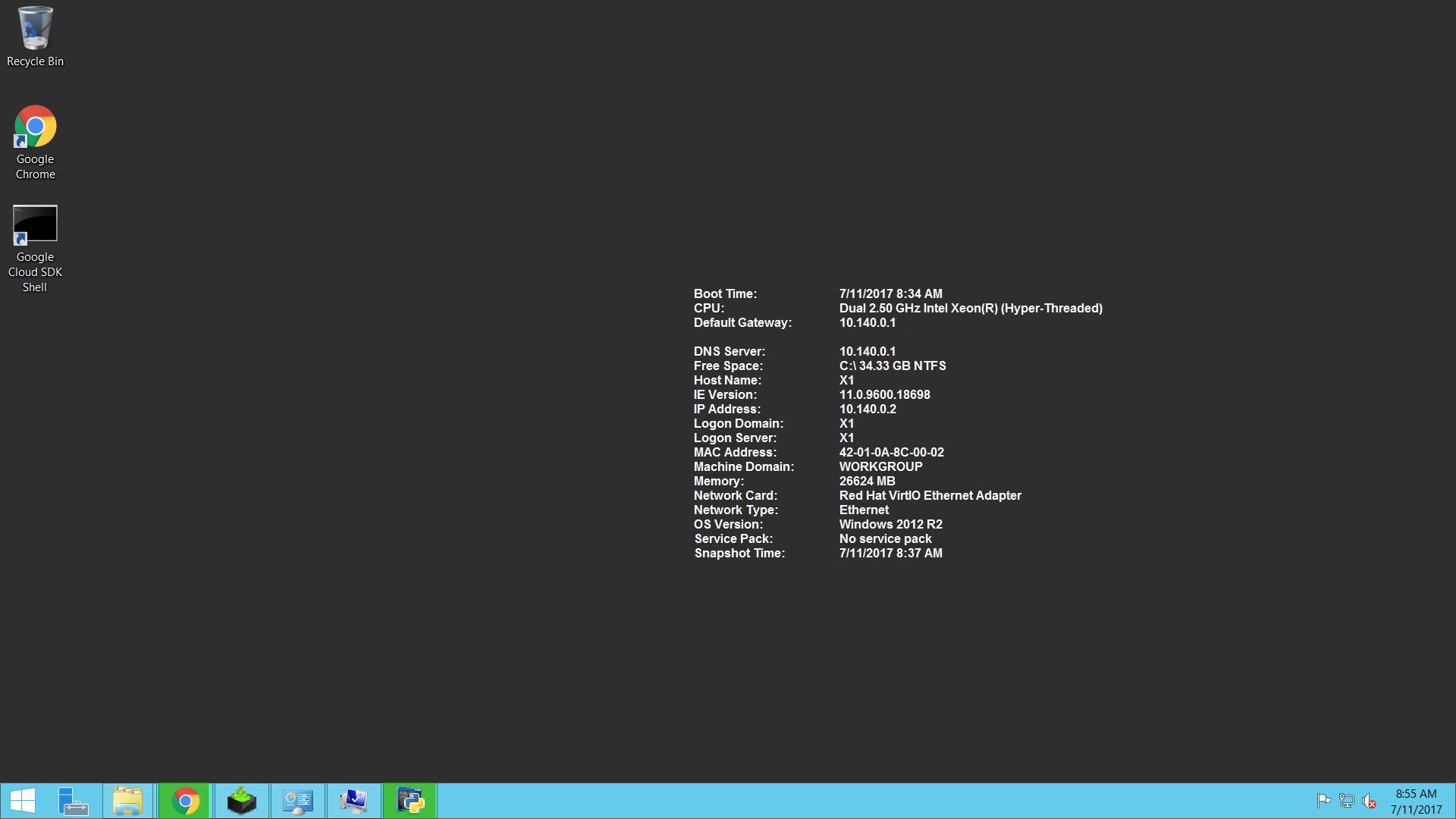Click the IP address value 10.140.0.2
The image size is (1456, 819).
[x=868, y=409]
